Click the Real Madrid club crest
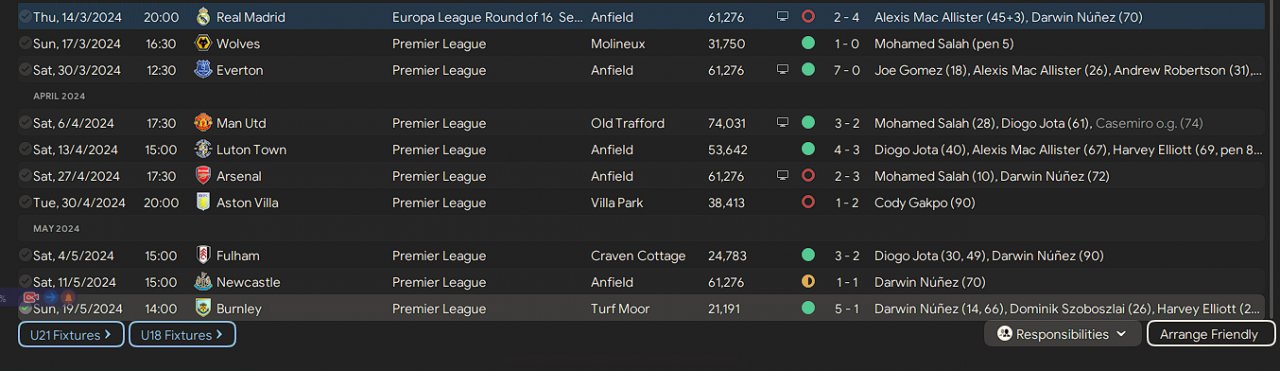 tap(203, 17)
